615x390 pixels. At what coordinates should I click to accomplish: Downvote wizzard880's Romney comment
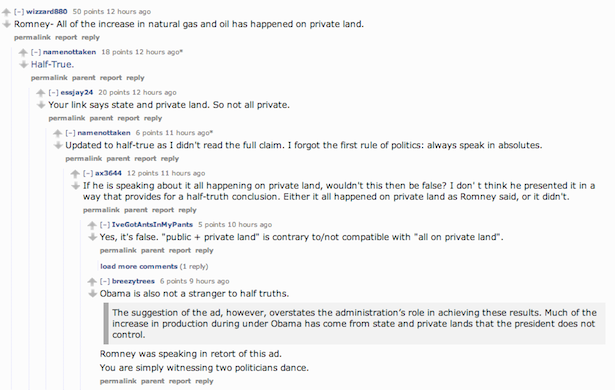pos(6,24)
